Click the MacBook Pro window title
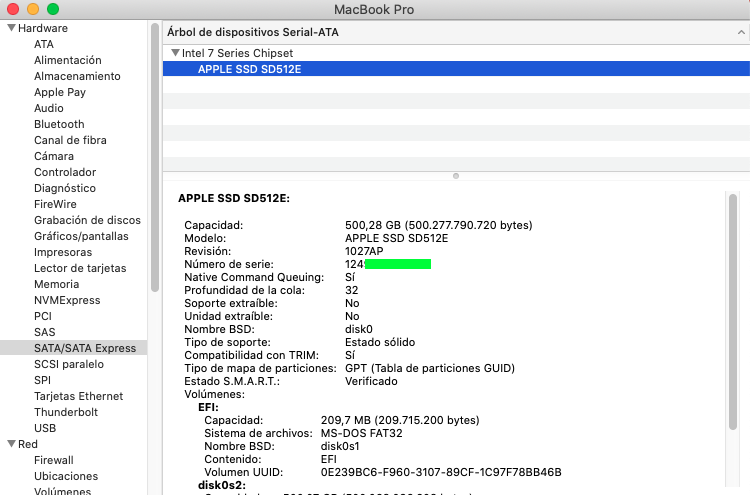 pyautogui.click(x=374, y=10)
